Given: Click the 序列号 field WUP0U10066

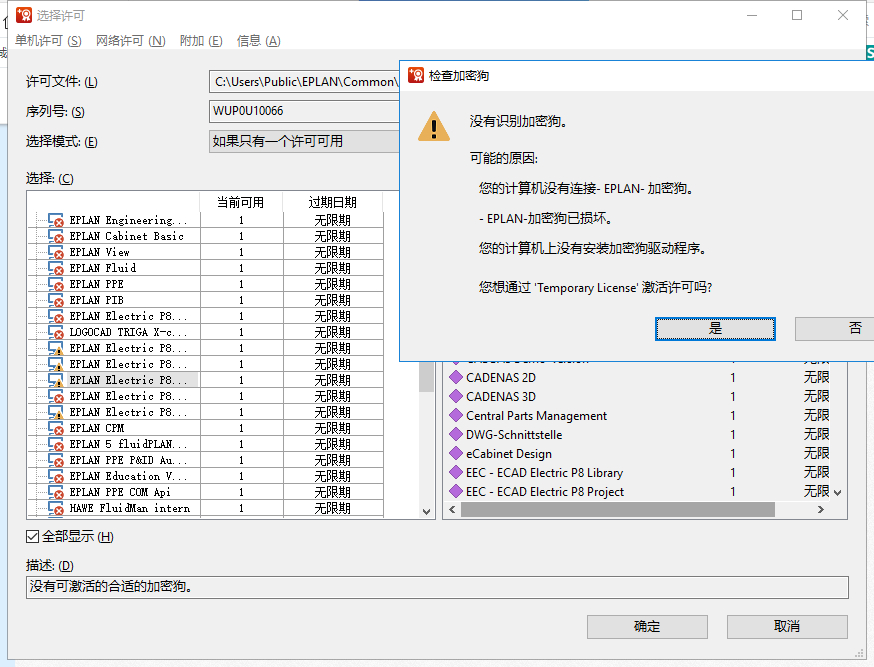Looking at the screenshot, I should coord(304,111).
